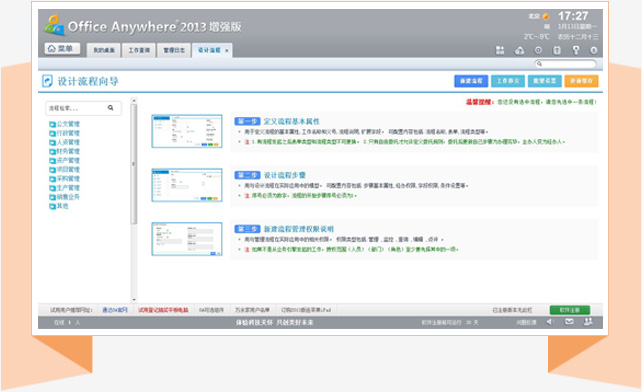
Task: Open the 财务管理 folder
Action: coord(68,151)
